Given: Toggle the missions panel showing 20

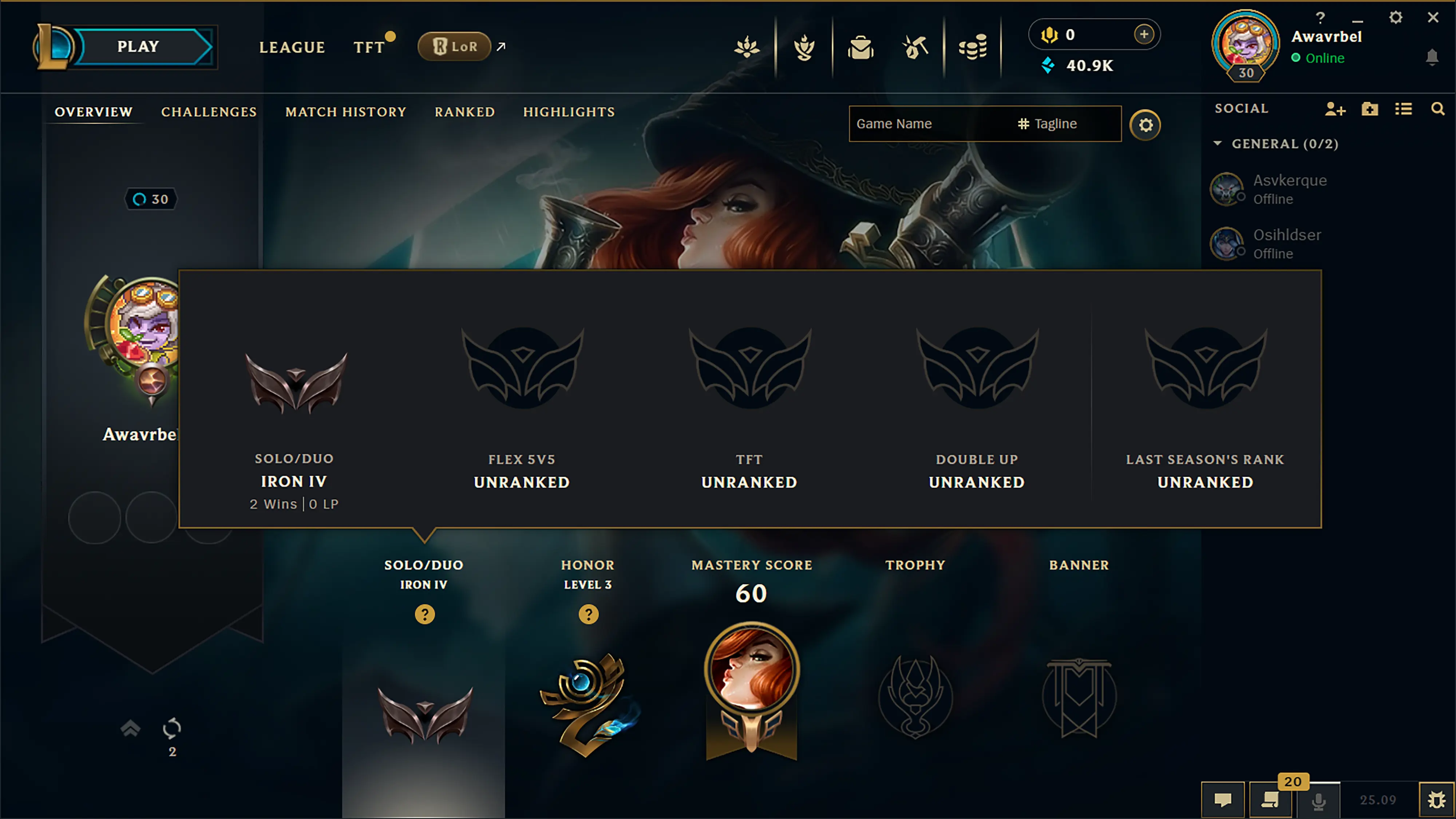Looking at the screenshot, I should 1271,799.
